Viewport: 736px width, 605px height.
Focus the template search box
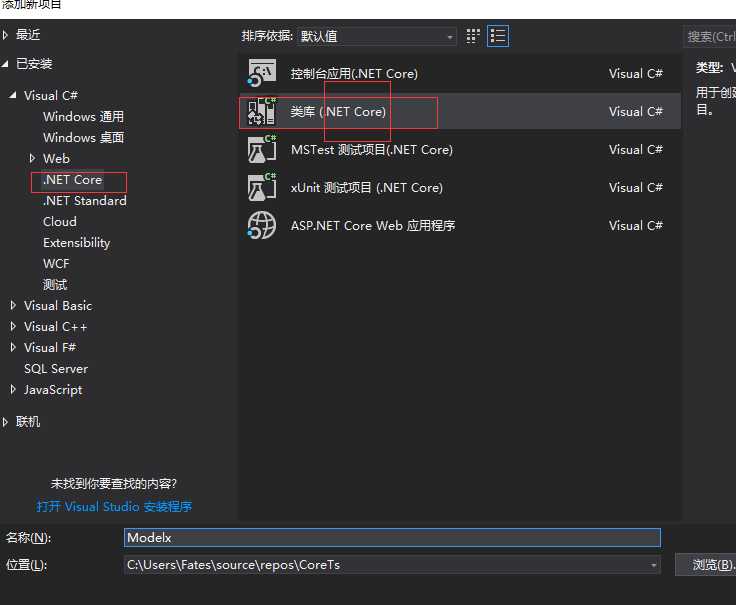(x=709, y=36)
